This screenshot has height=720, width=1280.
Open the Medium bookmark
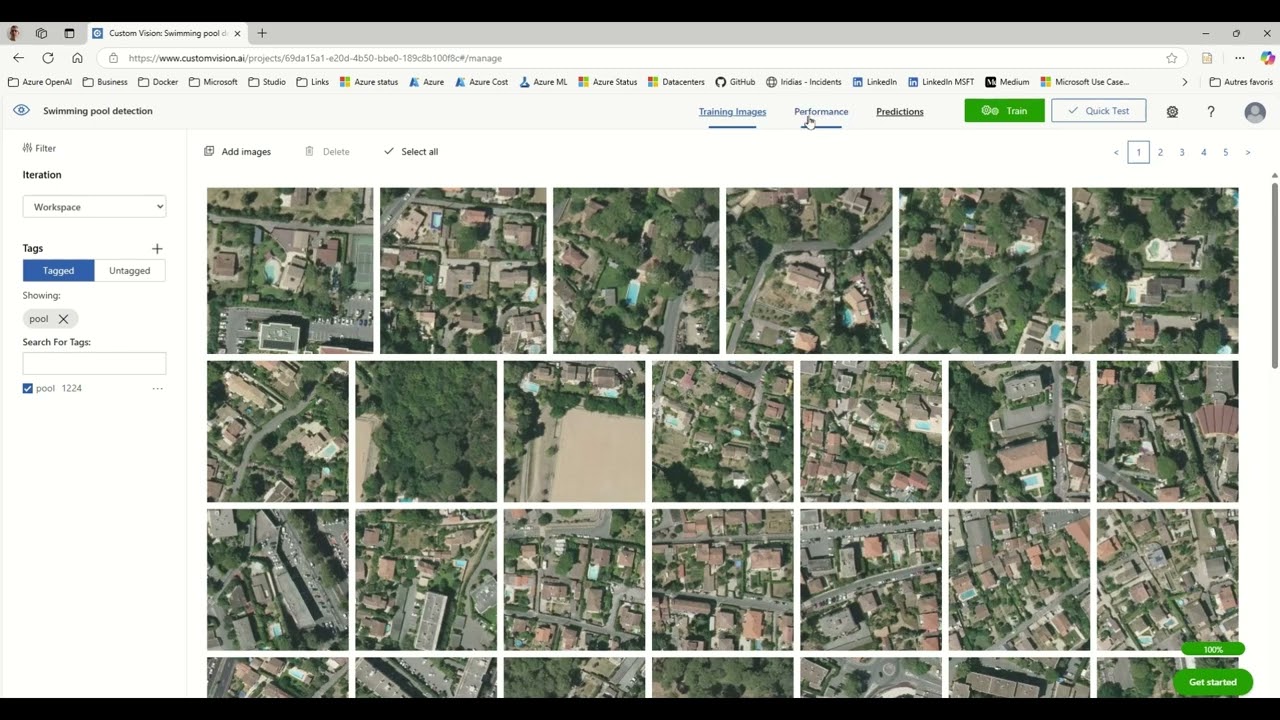tap(1007, 82)
